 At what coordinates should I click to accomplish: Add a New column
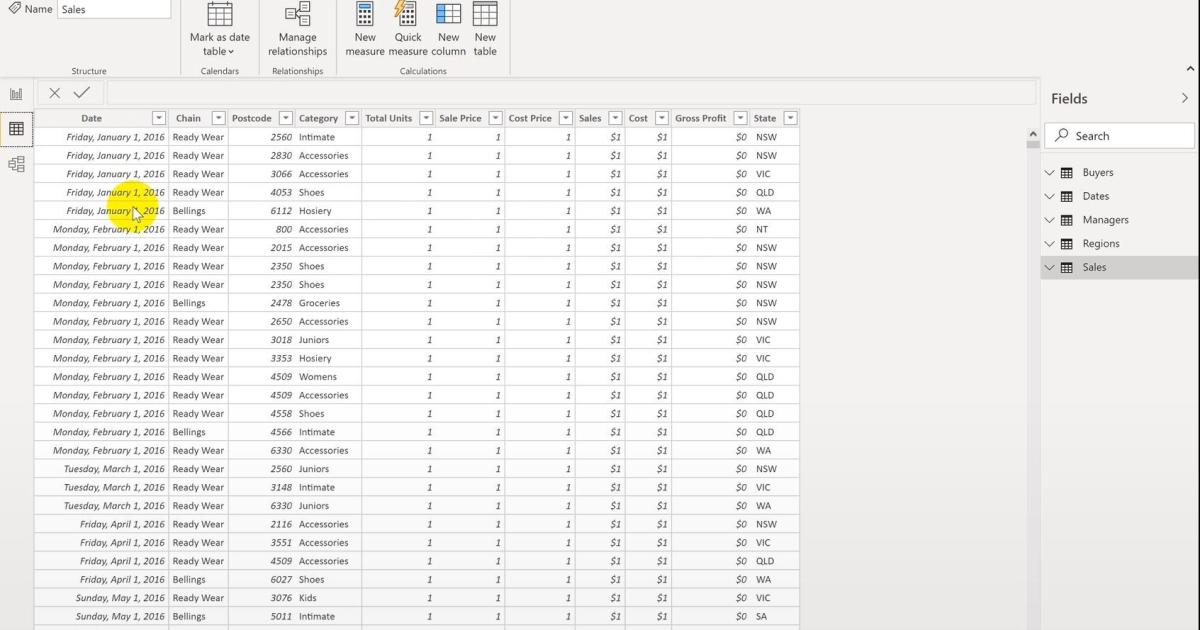[x=448, y=30]
